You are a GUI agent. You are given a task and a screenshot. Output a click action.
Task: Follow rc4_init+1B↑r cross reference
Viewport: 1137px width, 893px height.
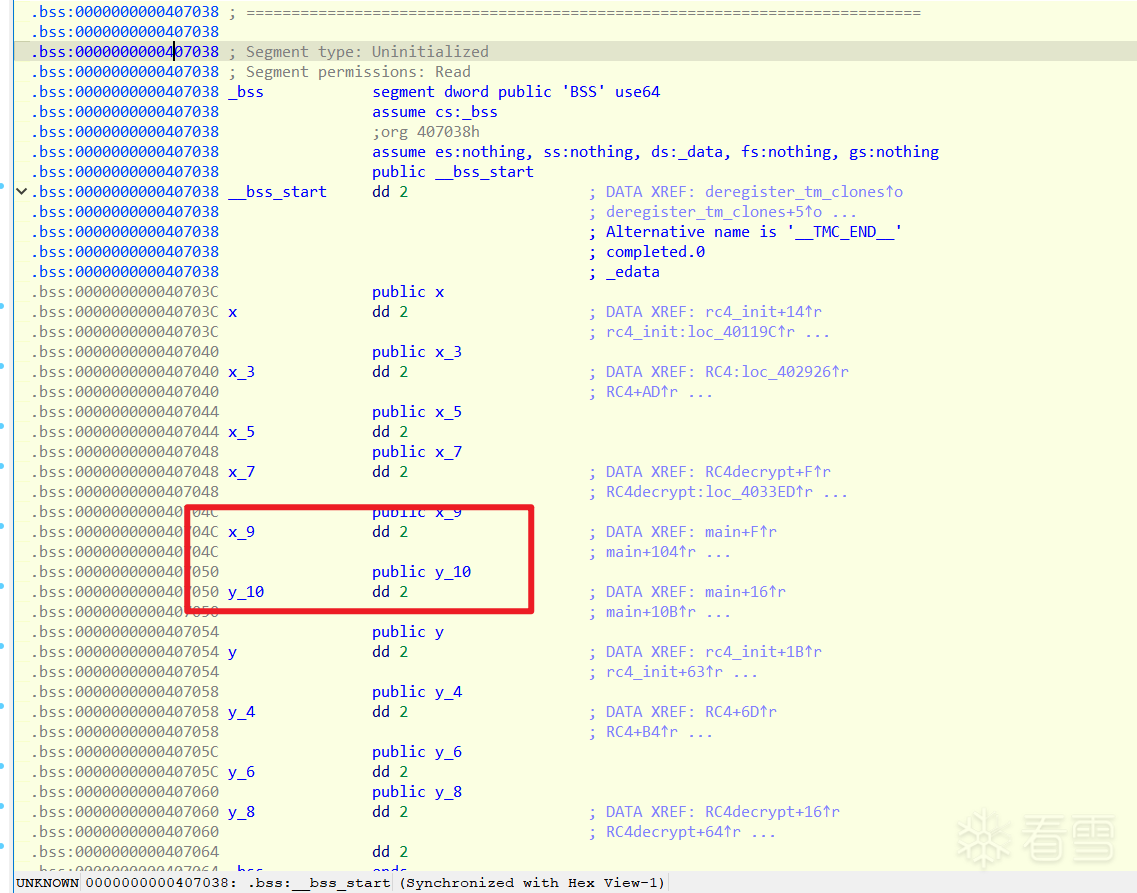point(763,652)
